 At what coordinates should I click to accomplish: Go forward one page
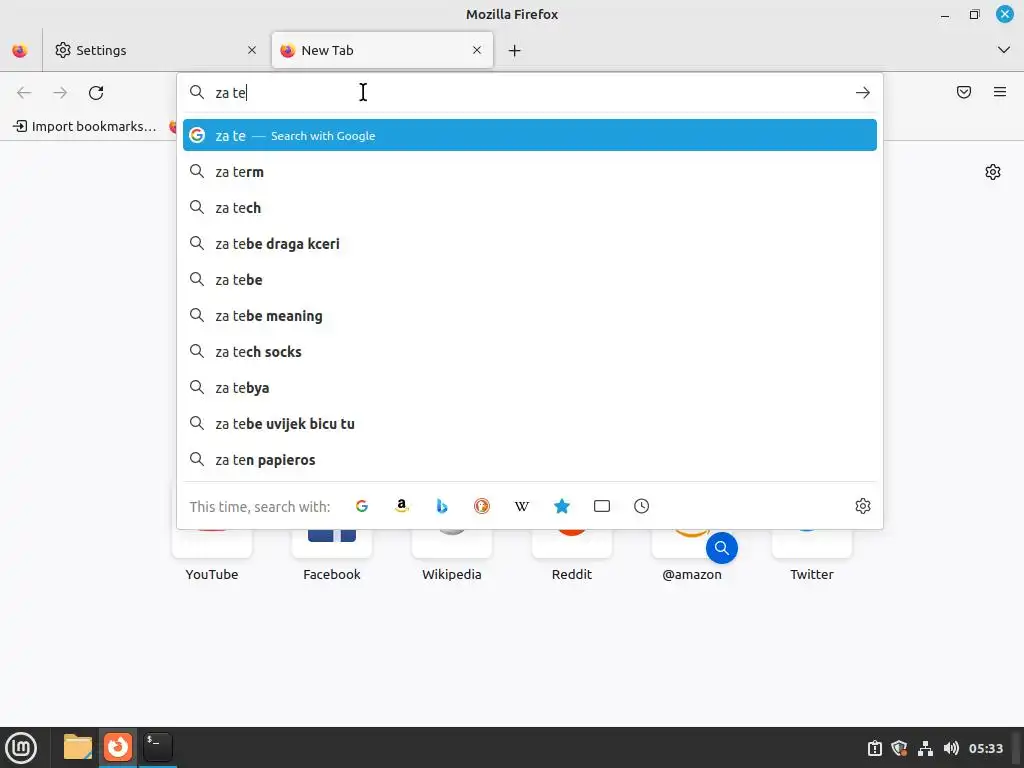[x=60, y=93]
